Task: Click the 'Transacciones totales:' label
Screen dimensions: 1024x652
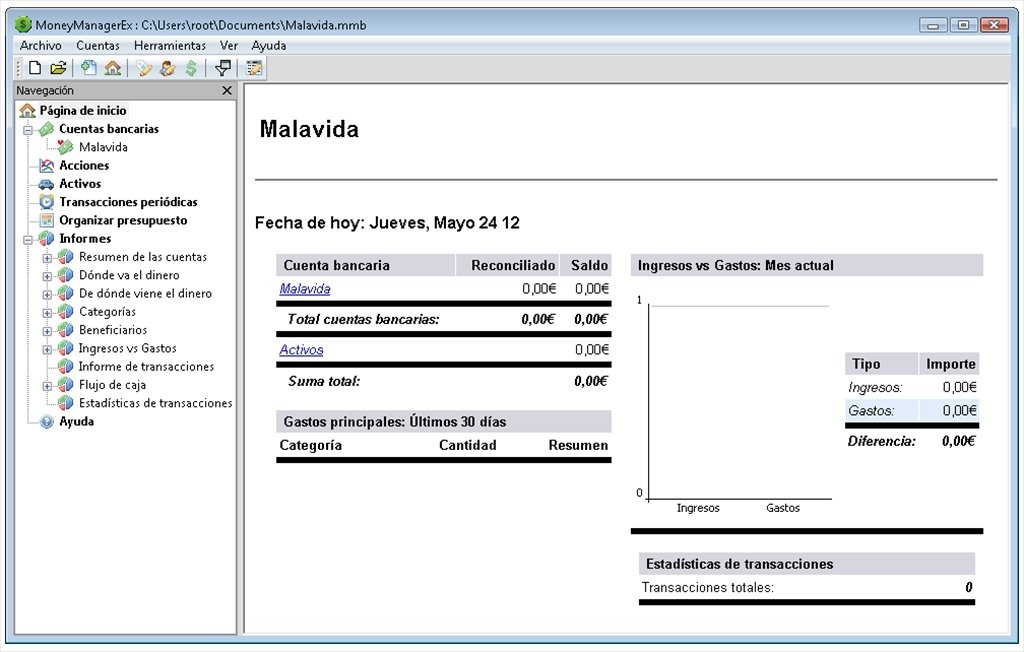Action: click(707, 587)
